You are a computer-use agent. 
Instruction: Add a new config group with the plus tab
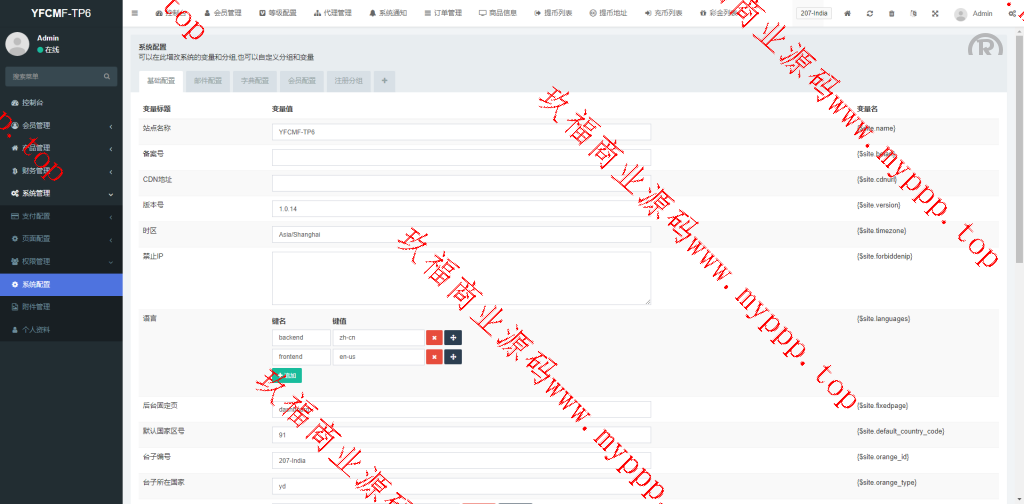[x=384, y=81]
